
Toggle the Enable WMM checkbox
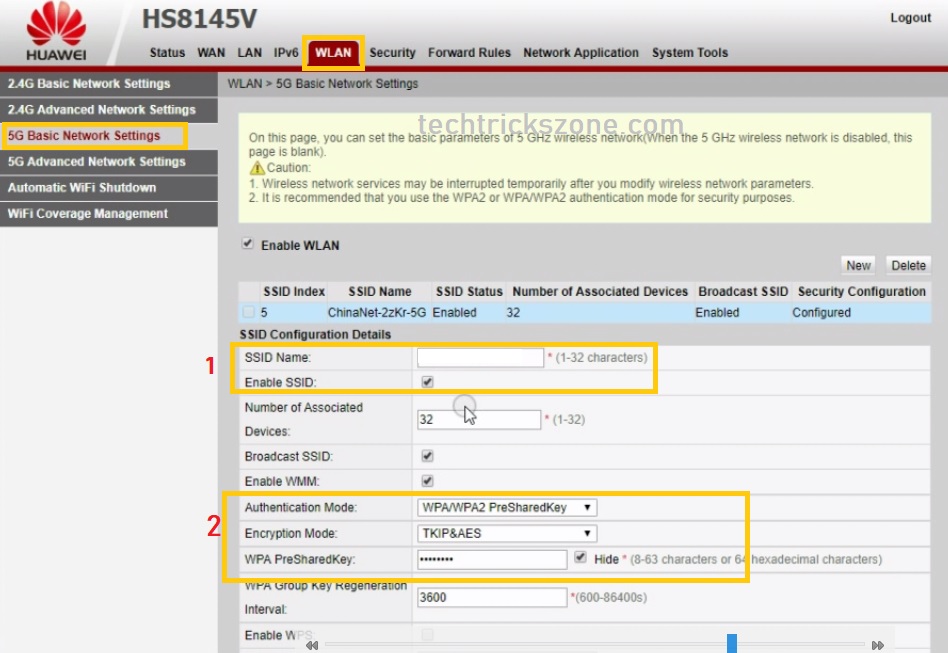point(427,481)
